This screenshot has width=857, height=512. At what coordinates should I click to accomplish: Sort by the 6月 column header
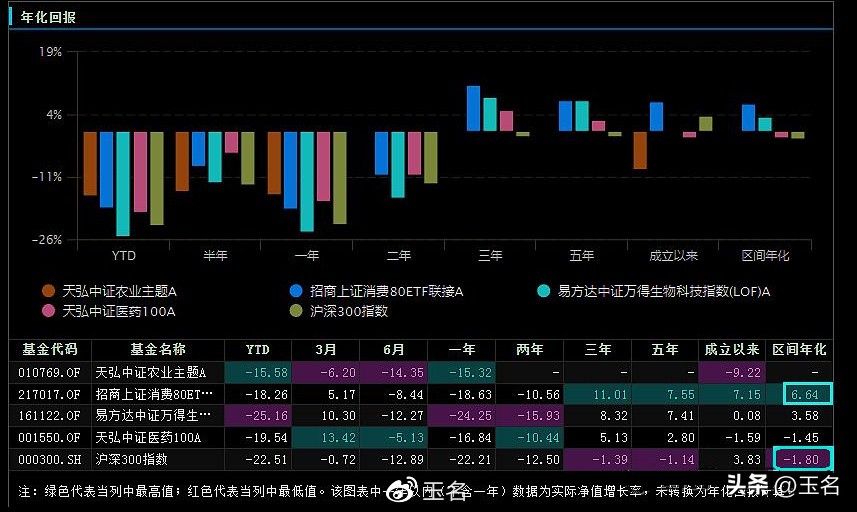pos(394,350)
